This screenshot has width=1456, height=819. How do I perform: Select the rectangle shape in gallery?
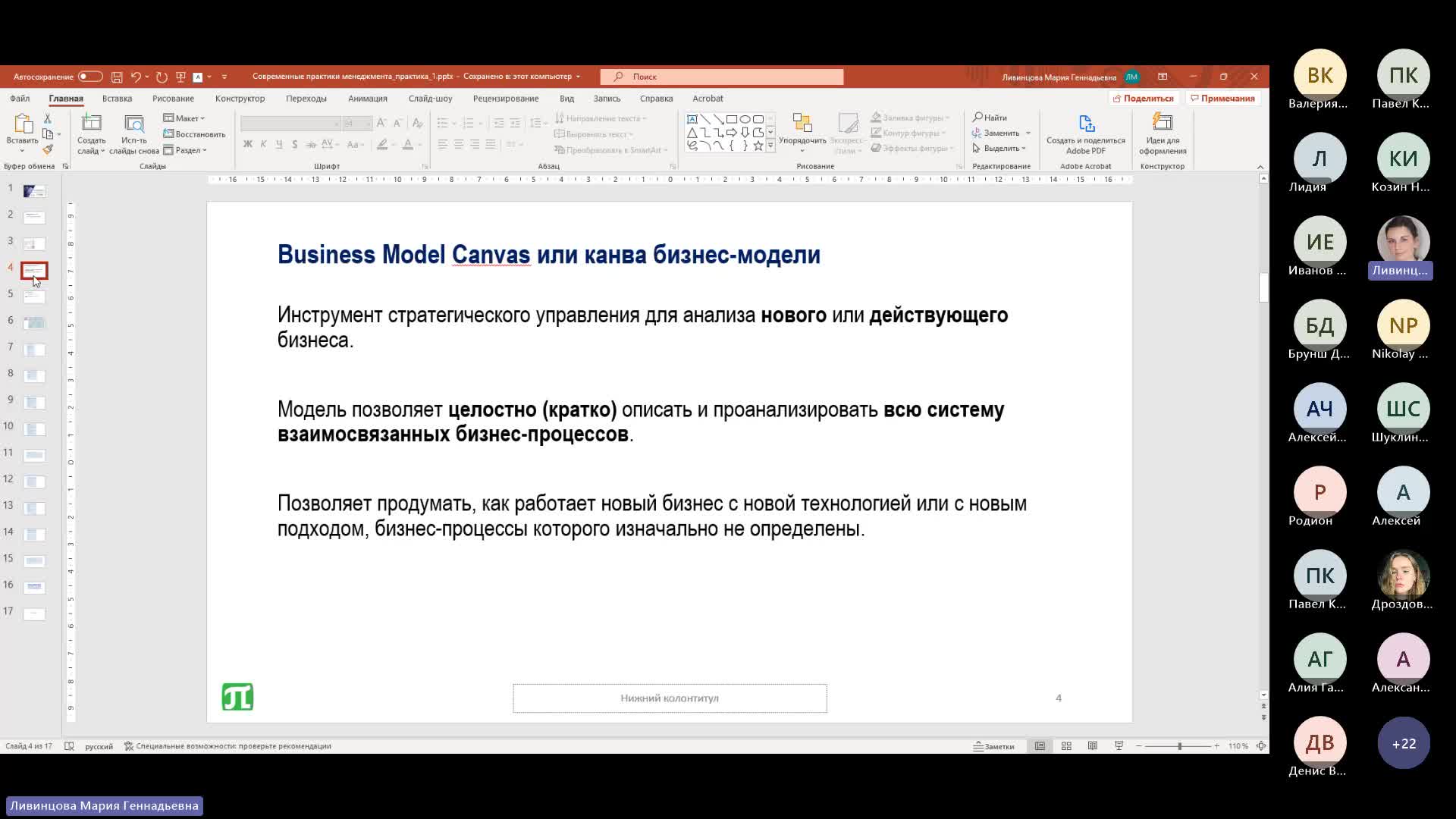[732, 119]
